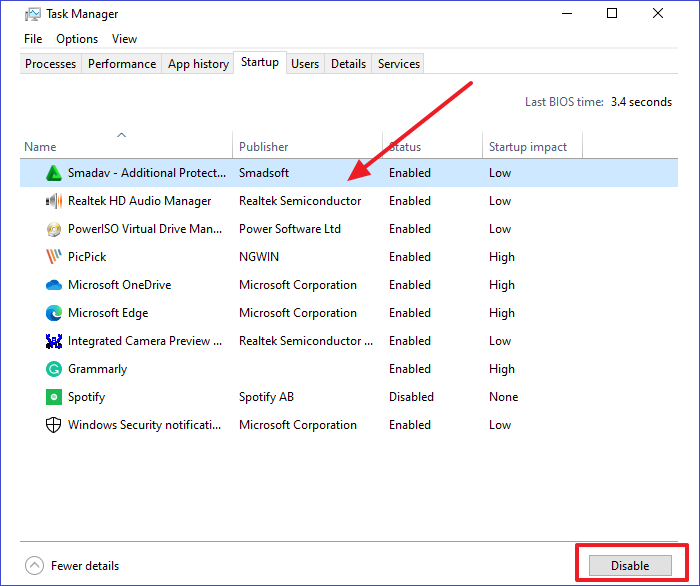
Task: Click the Windows Security shield icon
Action: (54, 425)
